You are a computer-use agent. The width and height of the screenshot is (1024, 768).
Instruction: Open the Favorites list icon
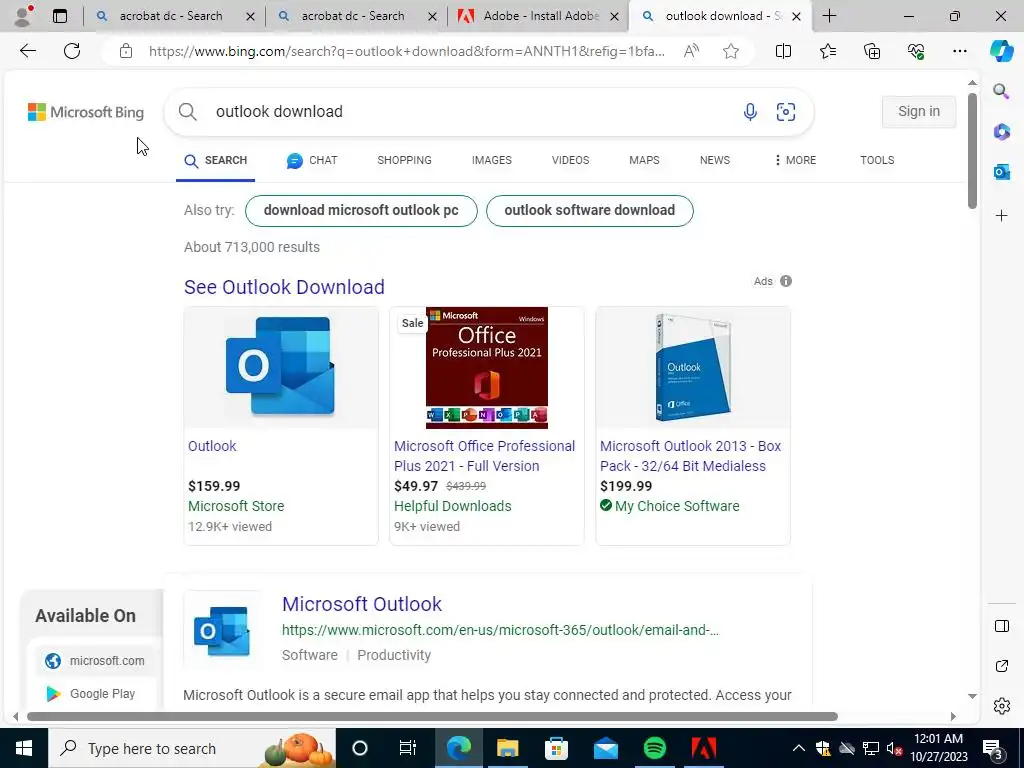[x=827, y=51]
